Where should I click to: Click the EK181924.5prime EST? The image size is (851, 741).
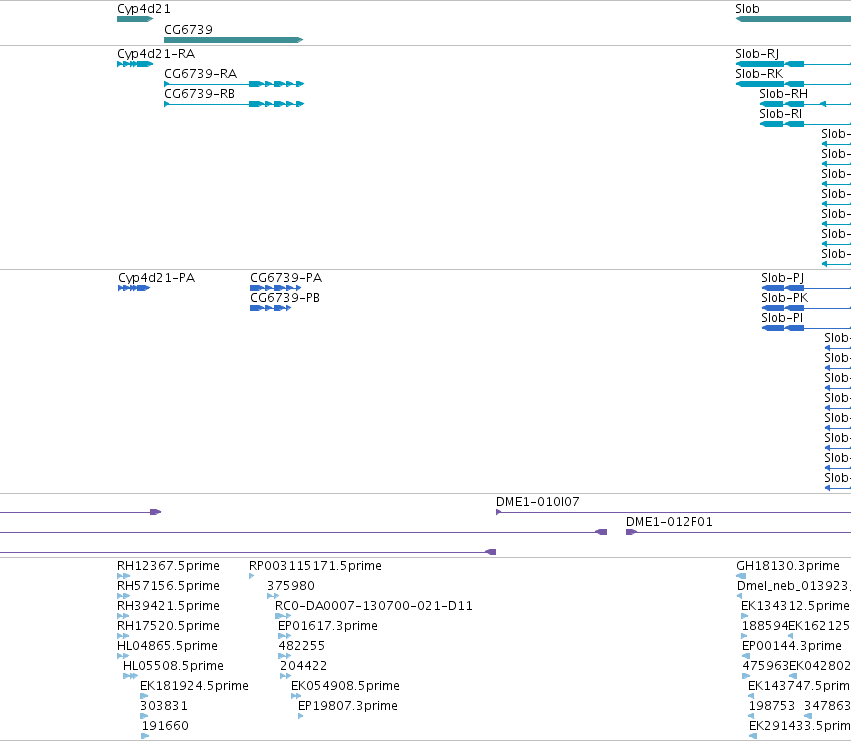(144, 696)
